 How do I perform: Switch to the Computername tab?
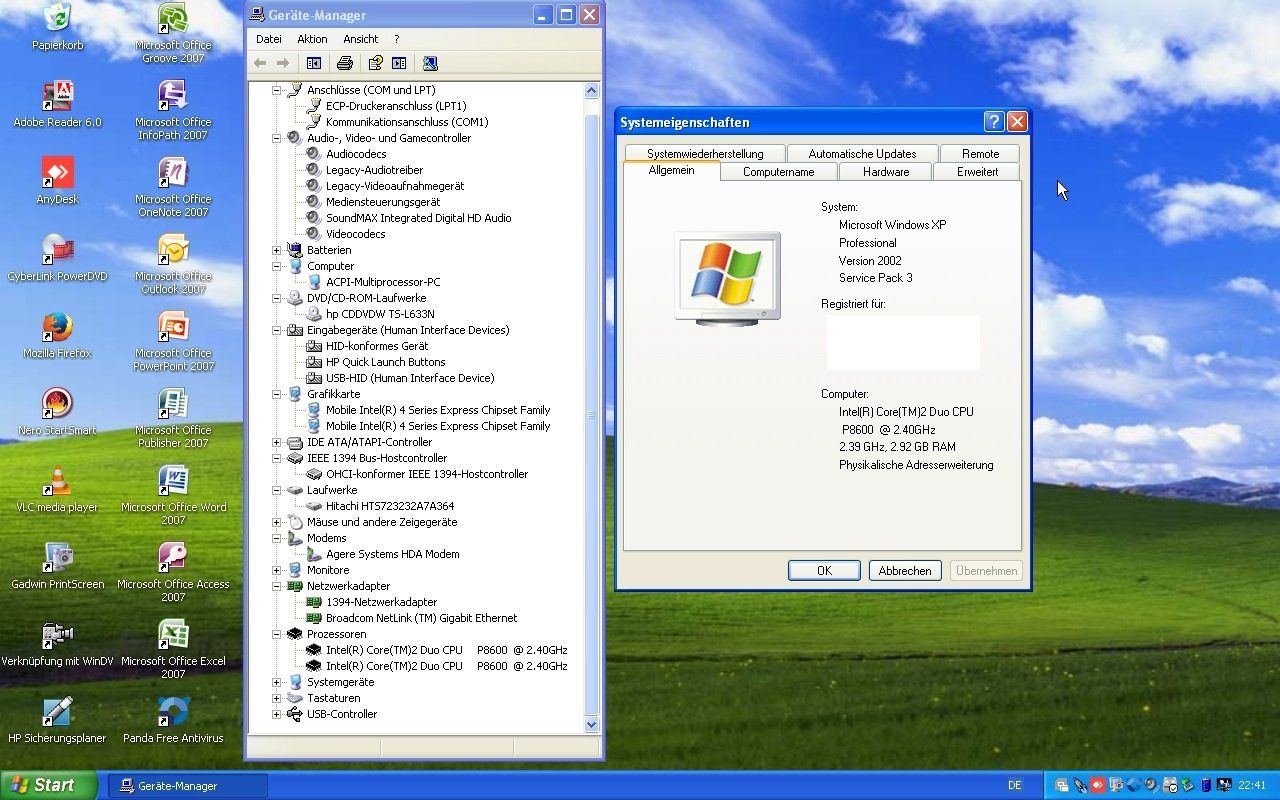point(778,172)
